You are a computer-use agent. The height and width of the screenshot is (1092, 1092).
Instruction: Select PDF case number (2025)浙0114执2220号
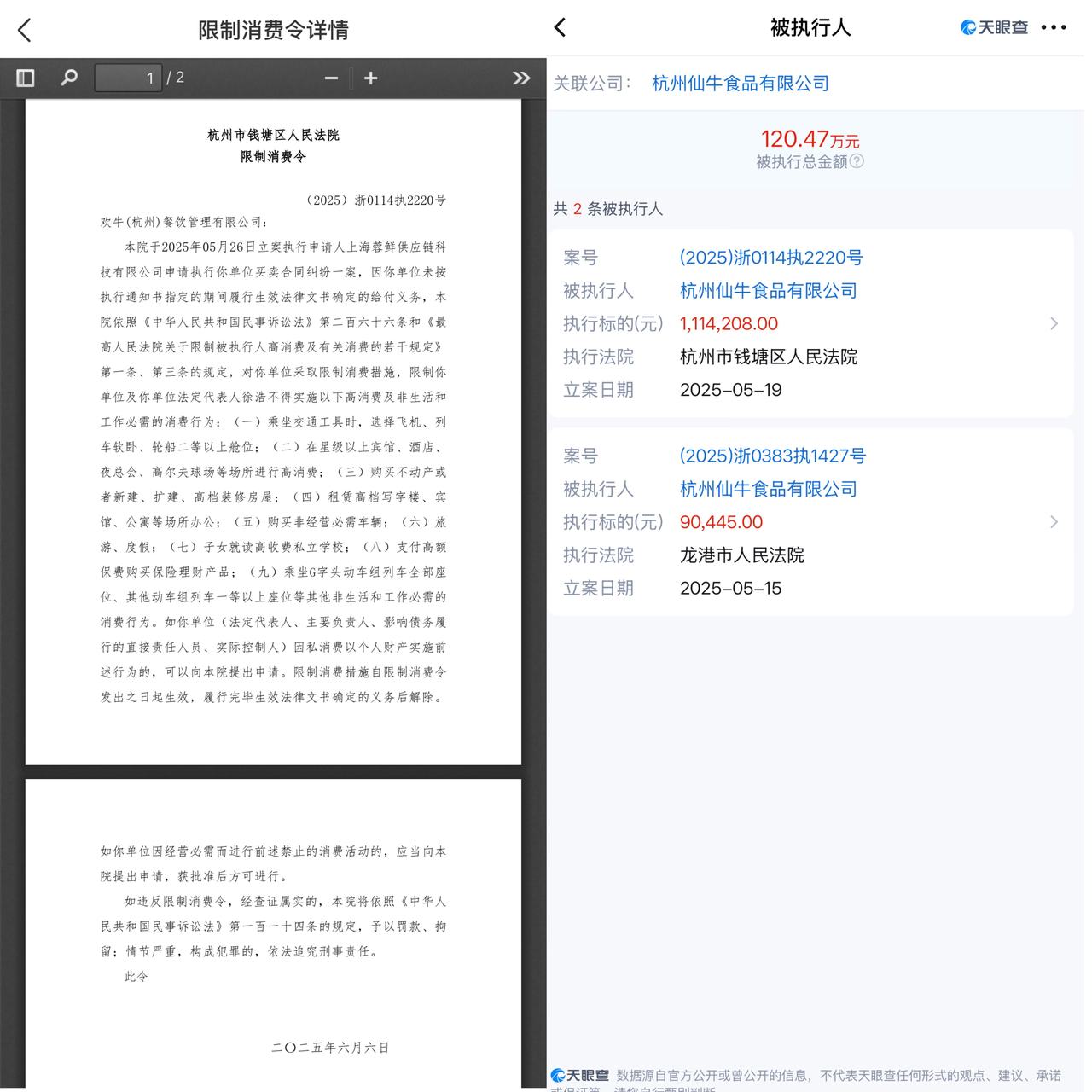point(375,200)
